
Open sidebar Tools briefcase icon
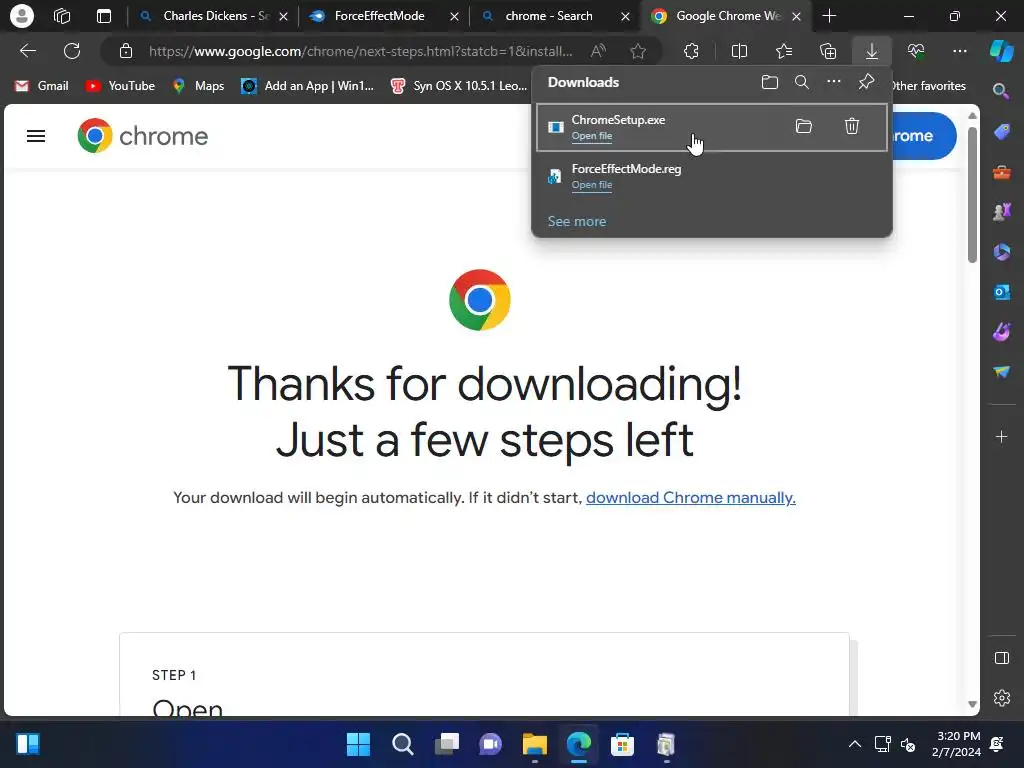[x=1001, y=172]
